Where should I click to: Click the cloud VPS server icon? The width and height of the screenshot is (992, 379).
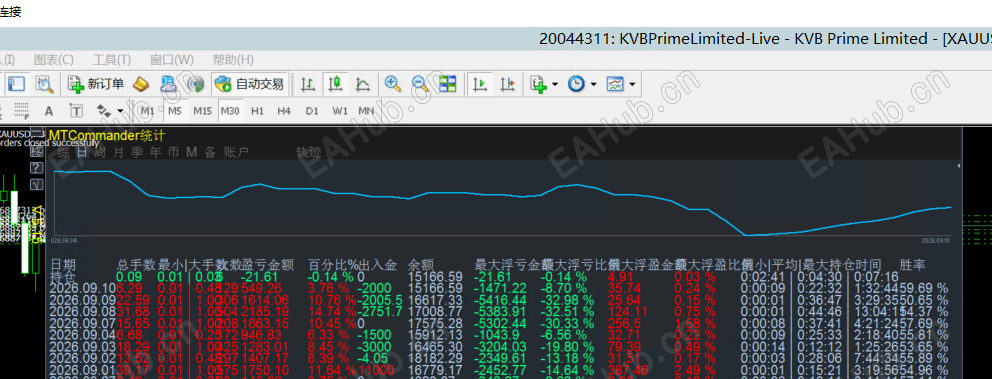click(168, 84)
